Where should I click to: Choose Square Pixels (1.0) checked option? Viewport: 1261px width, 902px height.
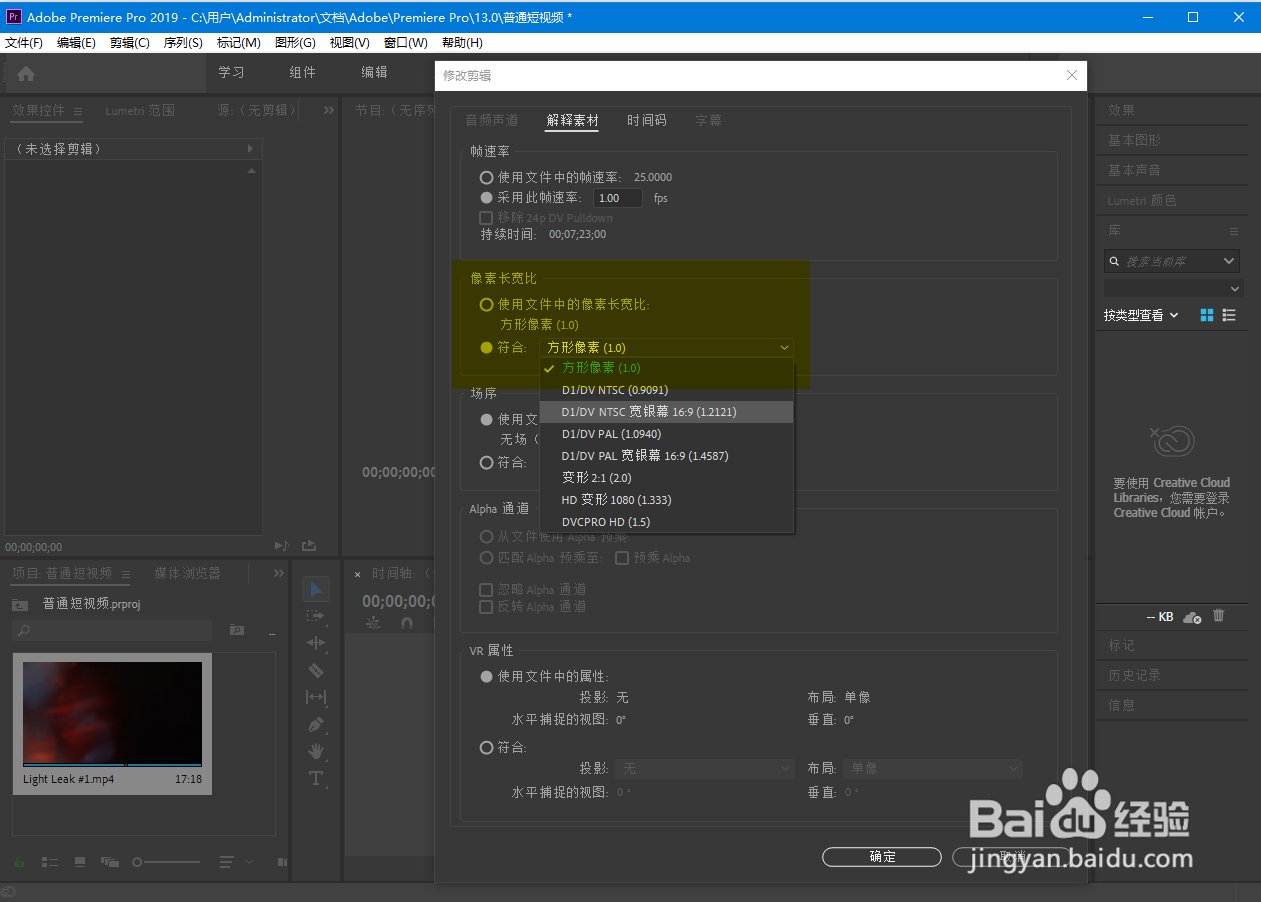click(x=666, y=368)
